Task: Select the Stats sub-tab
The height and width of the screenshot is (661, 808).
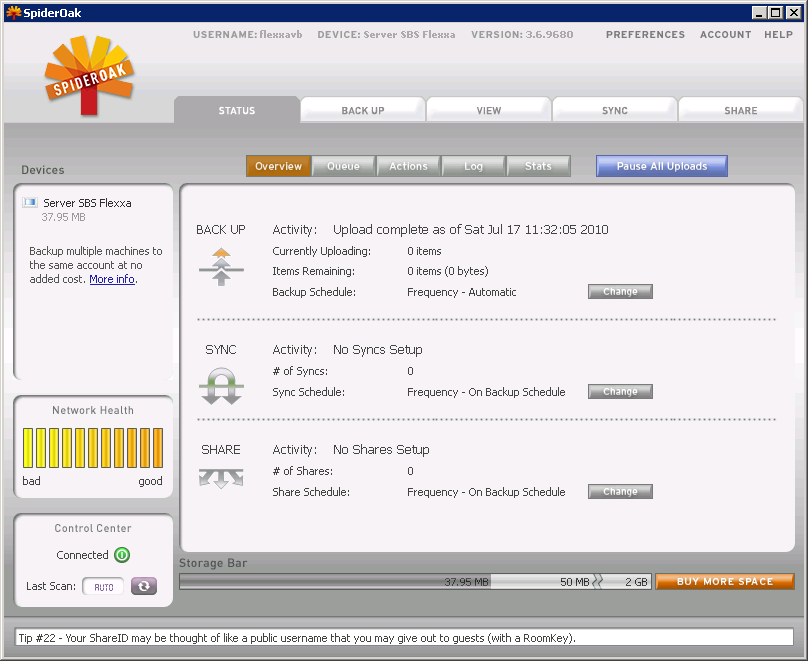Action: [538, 166]
